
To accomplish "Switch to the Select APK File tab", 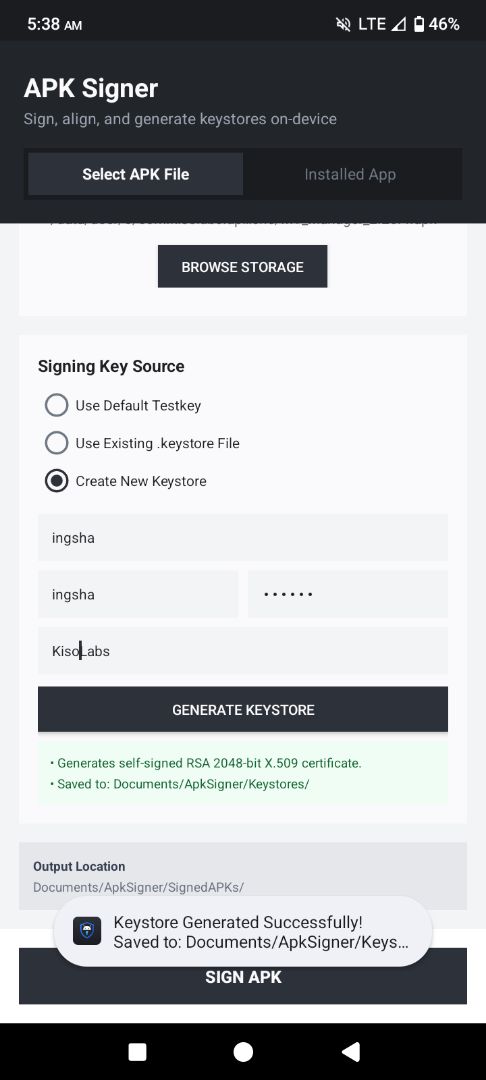I will 136,174.
